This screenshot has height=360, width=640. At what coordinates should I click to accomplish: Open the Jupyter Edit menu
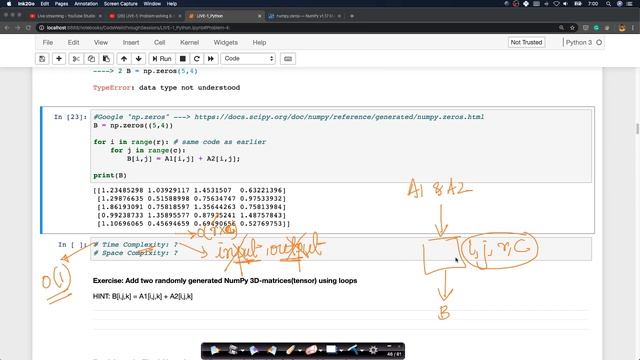(x=73, y=42)
